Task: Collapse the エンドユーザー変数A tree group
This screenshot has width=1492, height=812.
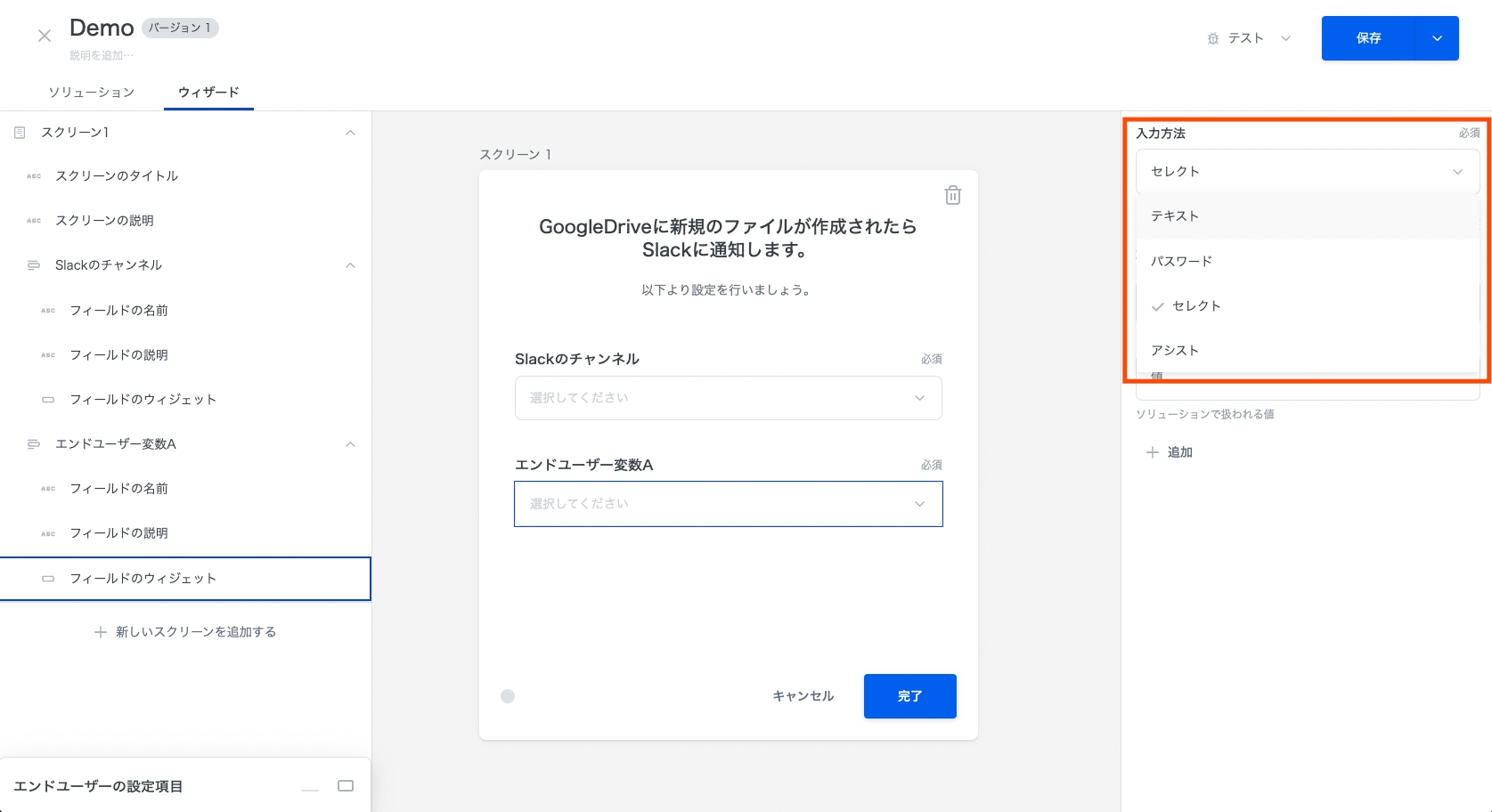Action: click(x=350, y=444)
